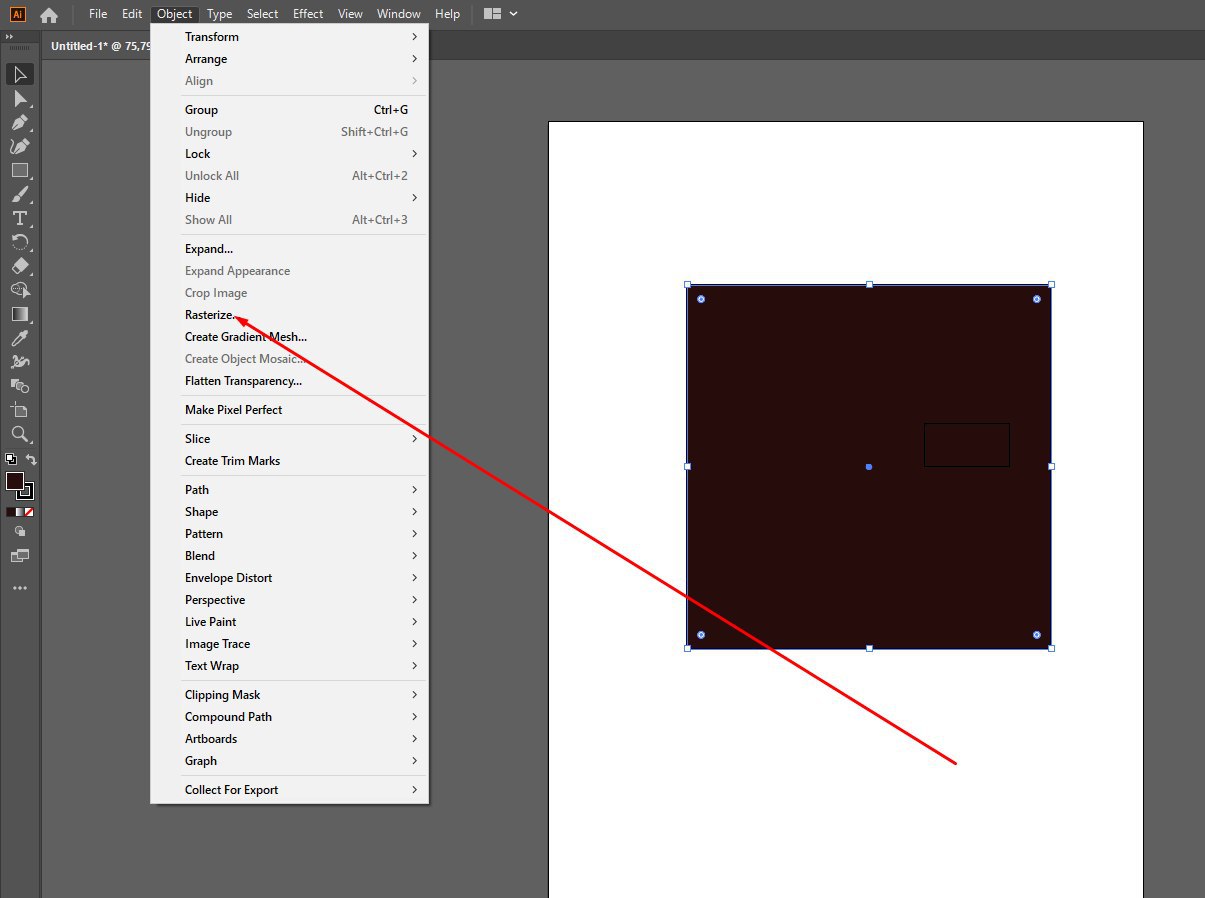Image resolution: width=1205 pixels, height=898 pixels.
Task: Expand the Clipping Mask submenu
Action: pyautogui.click(x=289, y=695)
